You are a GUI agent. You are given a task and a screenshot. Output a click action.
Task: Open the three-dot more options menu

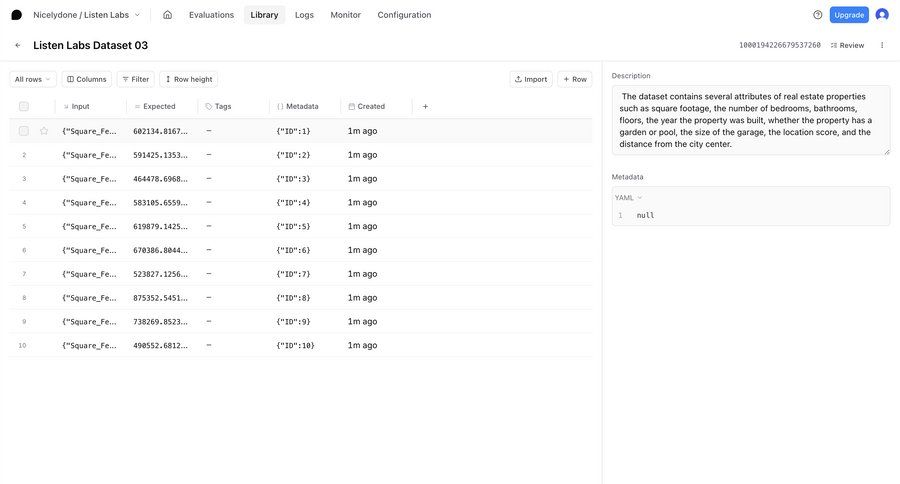[882, 45]
